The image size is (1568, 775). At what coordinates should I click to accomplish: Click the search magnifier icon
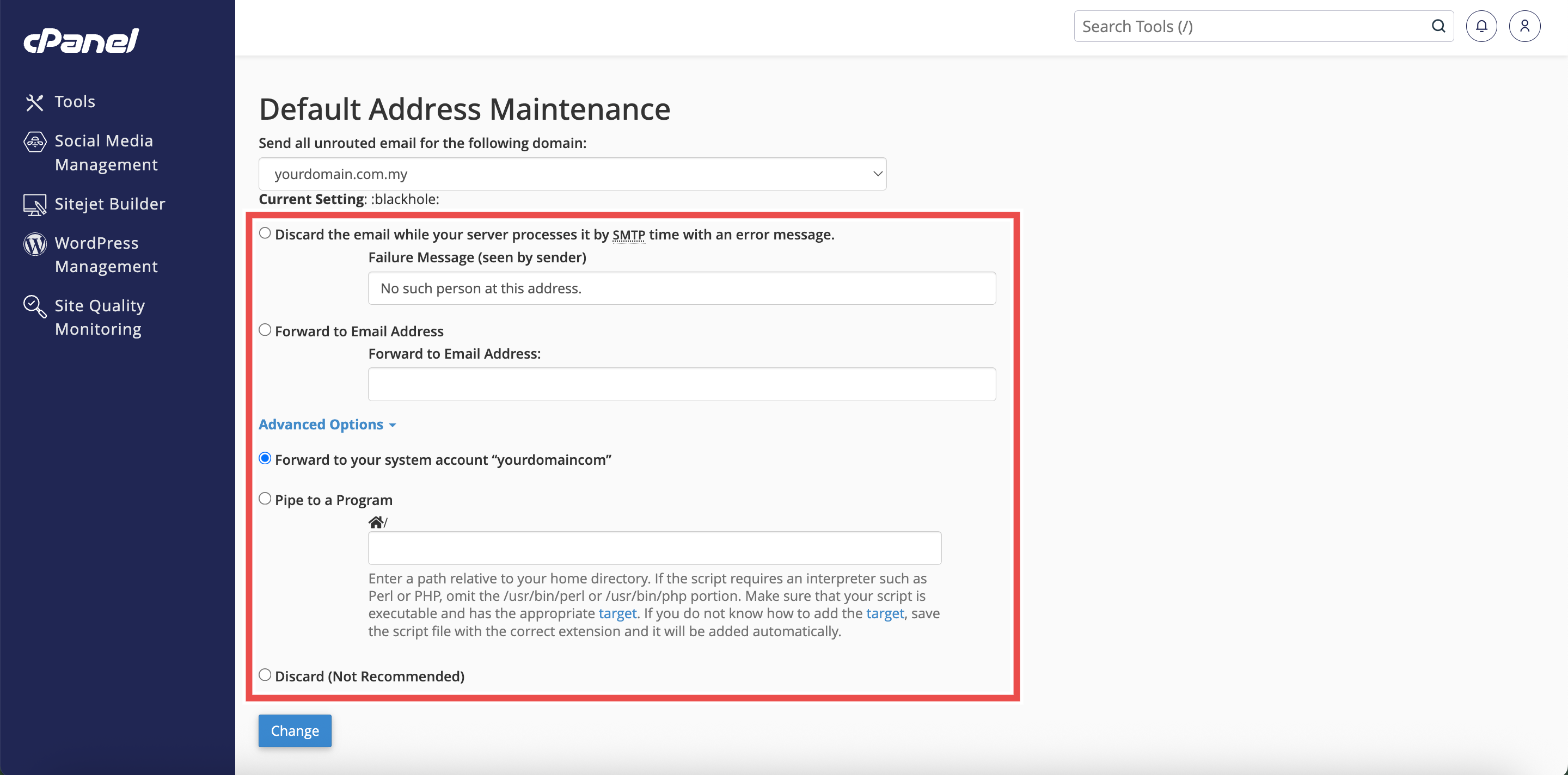pyautogui.click(x=1438, y=26)
